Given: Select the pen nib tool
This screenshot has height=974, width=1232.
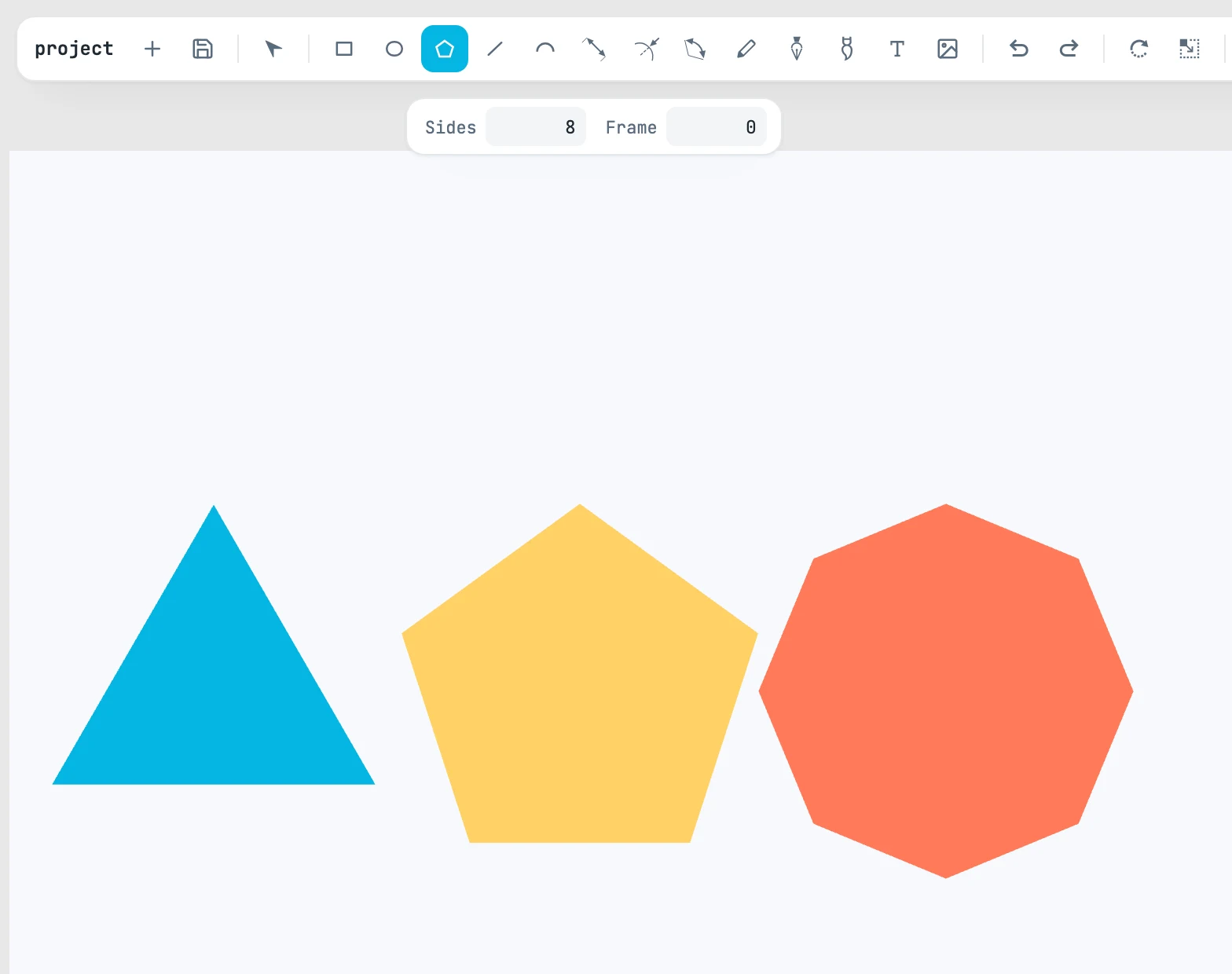Looking at the screenshot, I should click(797, 49).
